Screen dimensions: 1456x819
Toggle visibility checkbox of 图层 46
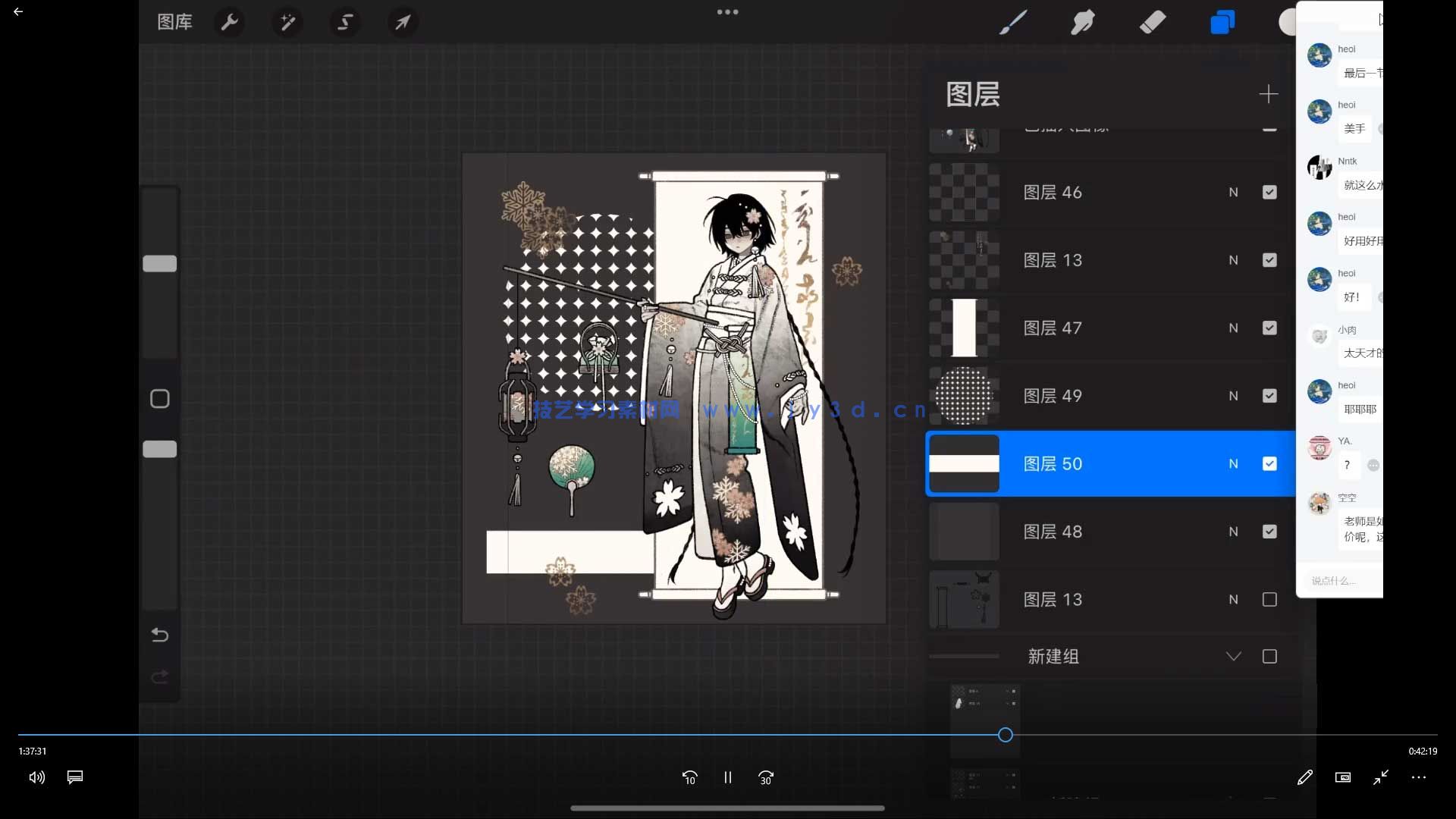(1269, 192)
